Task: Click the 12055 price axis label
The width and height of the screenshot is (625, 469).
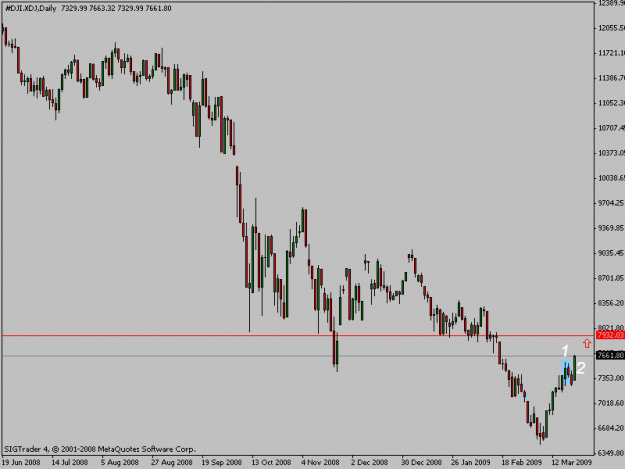Action: pyautogui.click(x=611, y=28)
